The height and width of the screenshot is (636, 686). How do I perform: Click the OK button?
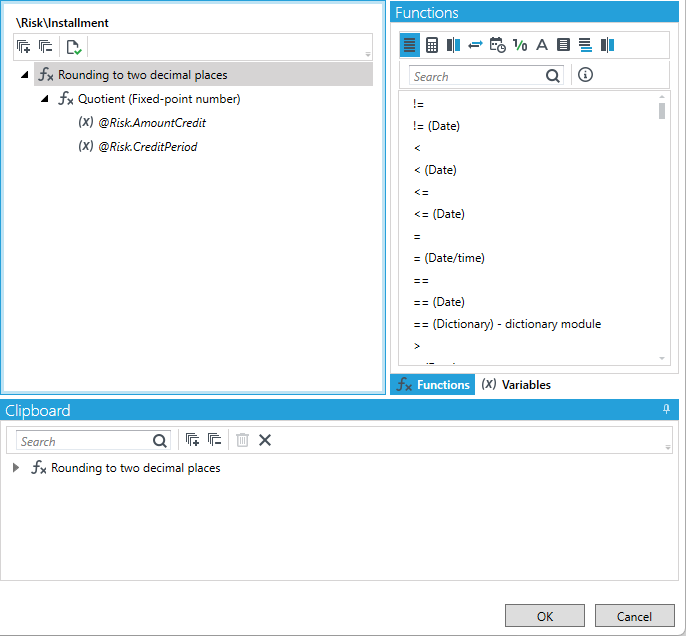(x=545, y=616)
